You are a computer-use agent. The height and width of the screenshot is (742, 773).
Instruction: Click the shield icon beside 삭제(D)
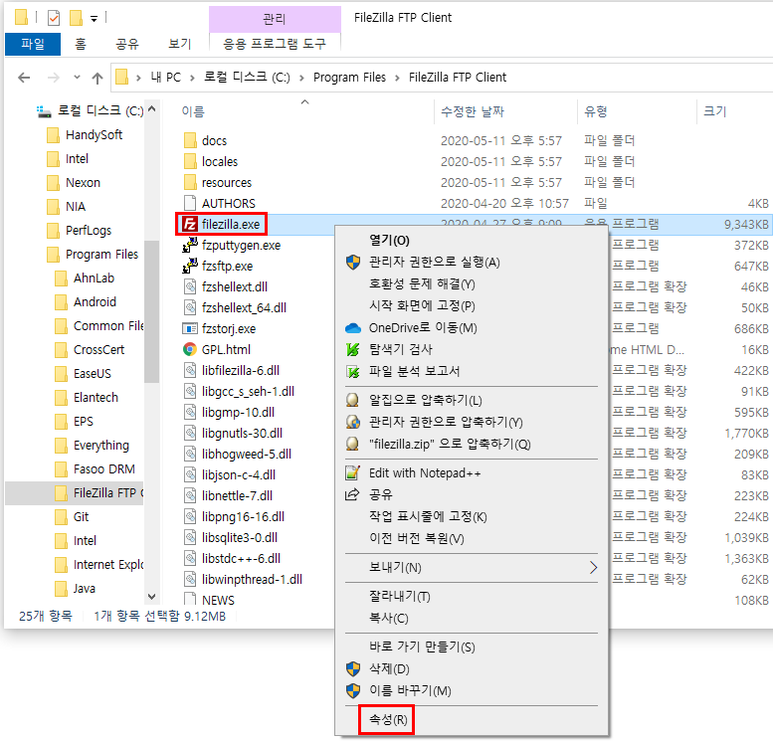click(353, 669)
